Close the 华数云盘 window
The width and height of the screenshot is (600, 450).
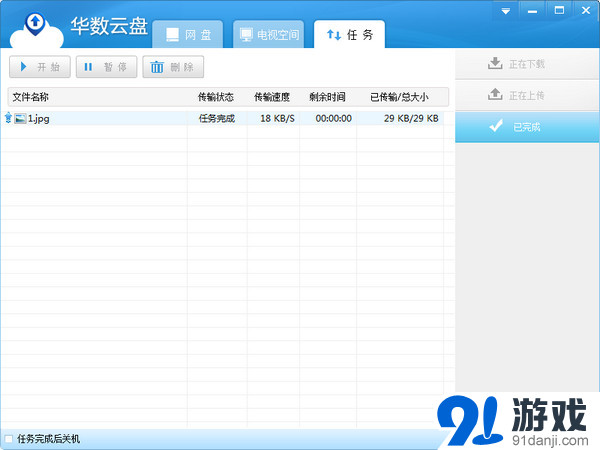click(x=586, y=11)
